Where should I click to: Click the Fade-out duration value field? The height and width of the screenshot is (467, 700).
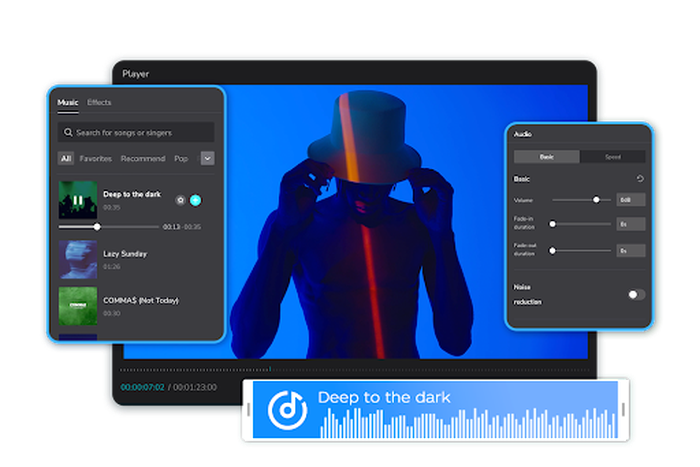click(631, 251)
